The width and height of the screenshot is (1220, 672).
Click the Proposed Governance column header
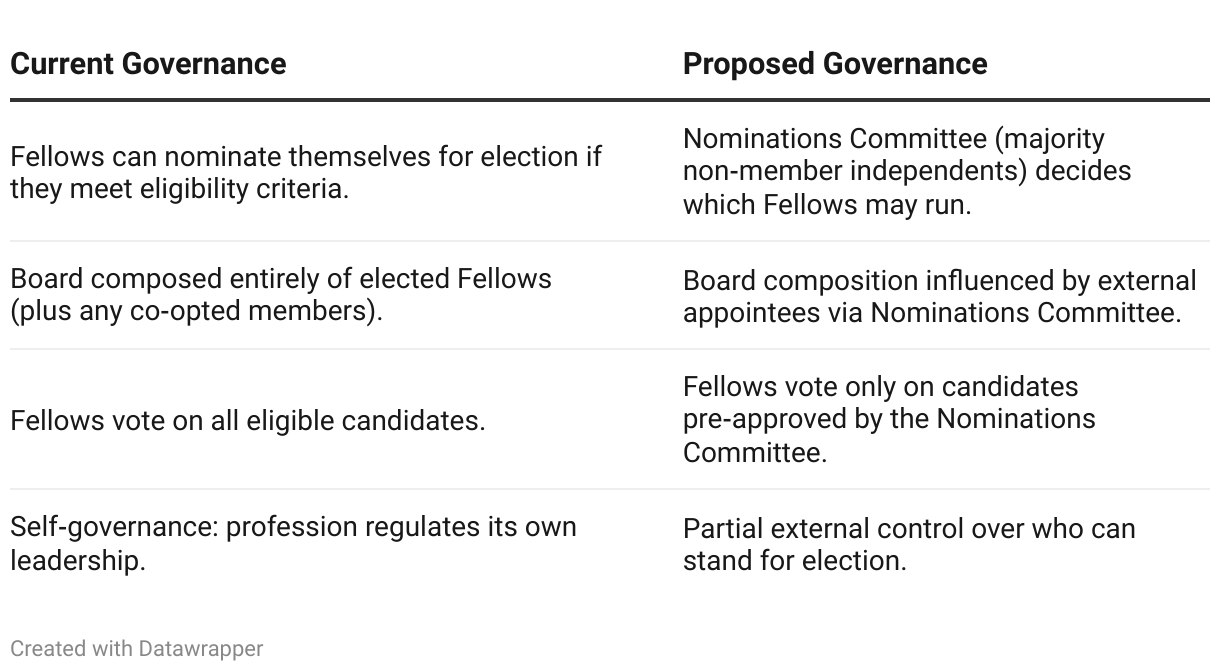(835, 64)
